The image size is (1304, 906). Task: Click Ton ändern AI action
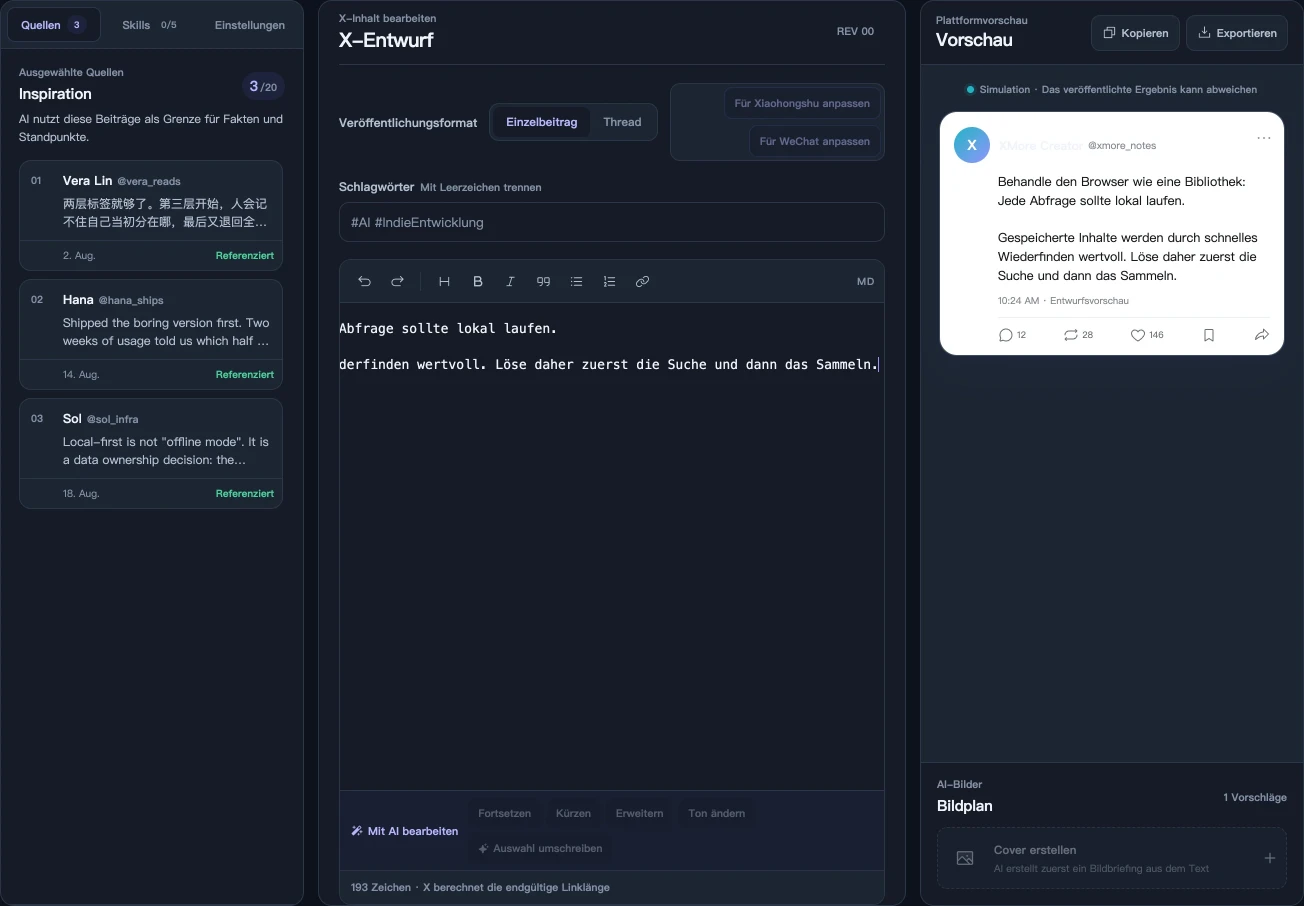coord(716,813)
